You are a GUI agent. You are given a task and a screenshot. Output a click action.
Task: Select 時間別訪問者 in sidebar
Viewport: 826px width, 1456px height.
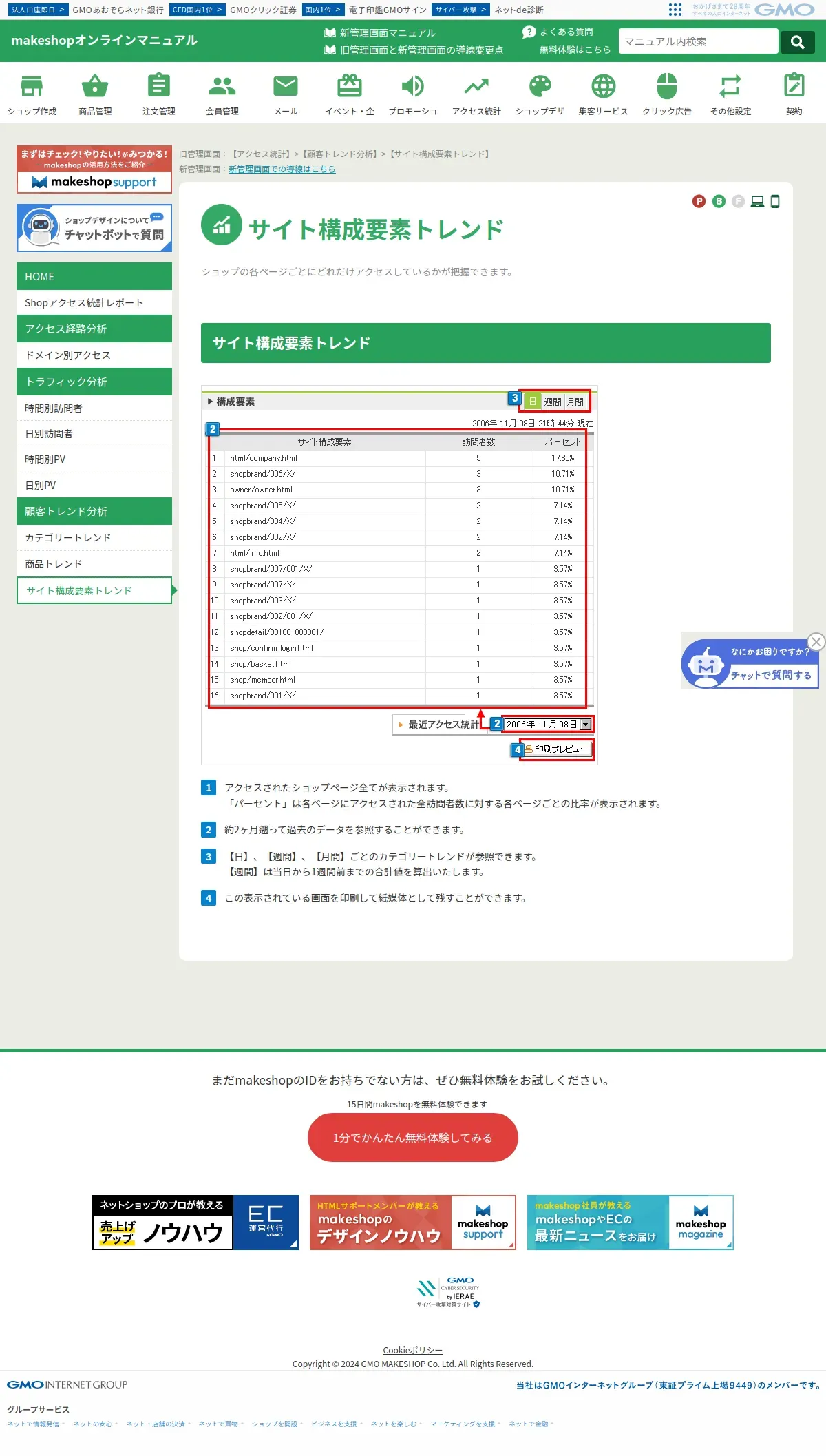point(94,408)
